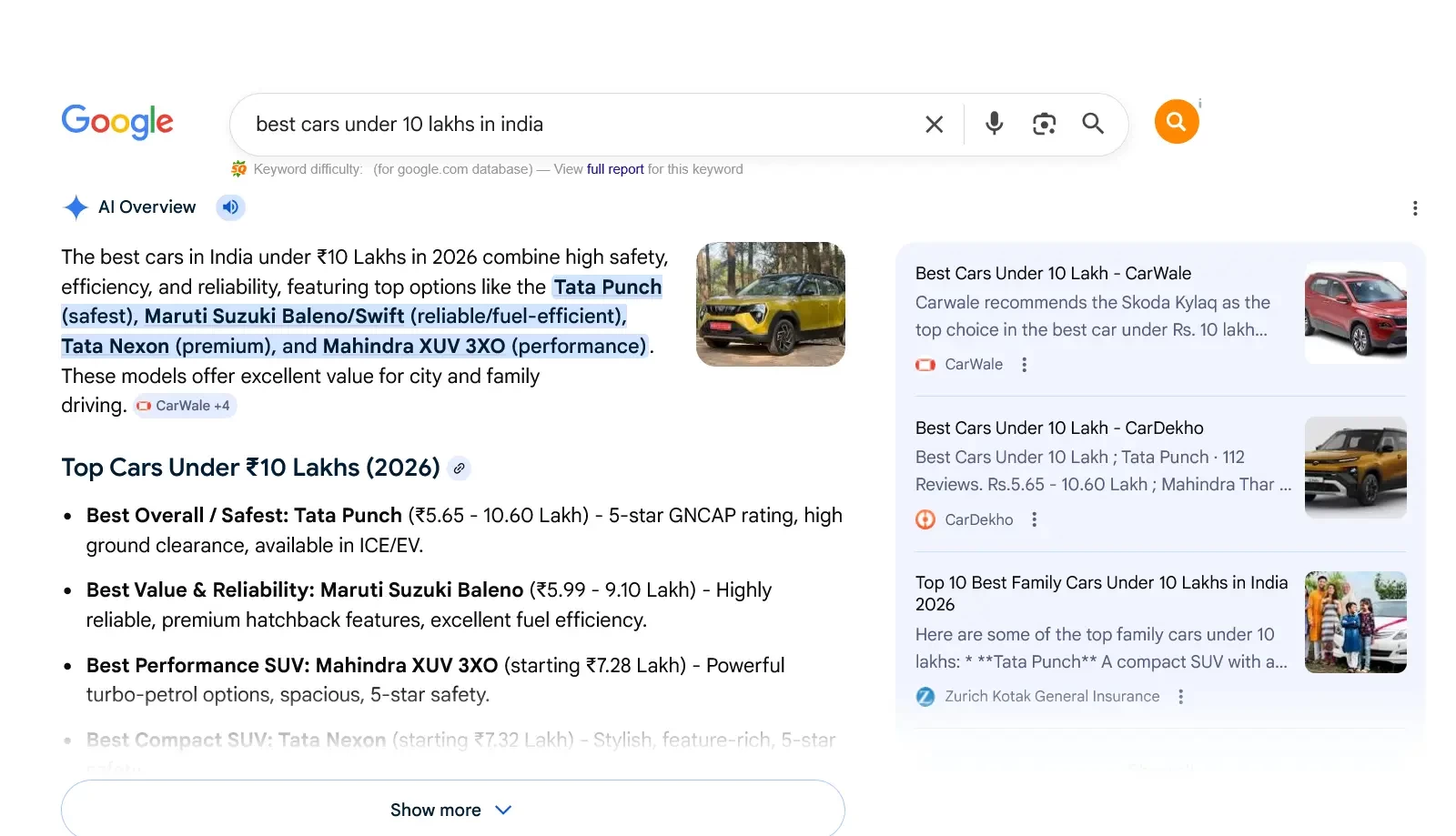Open options for Zurich Kotak result
The image size is (1456, 836).
[1180, 697]
